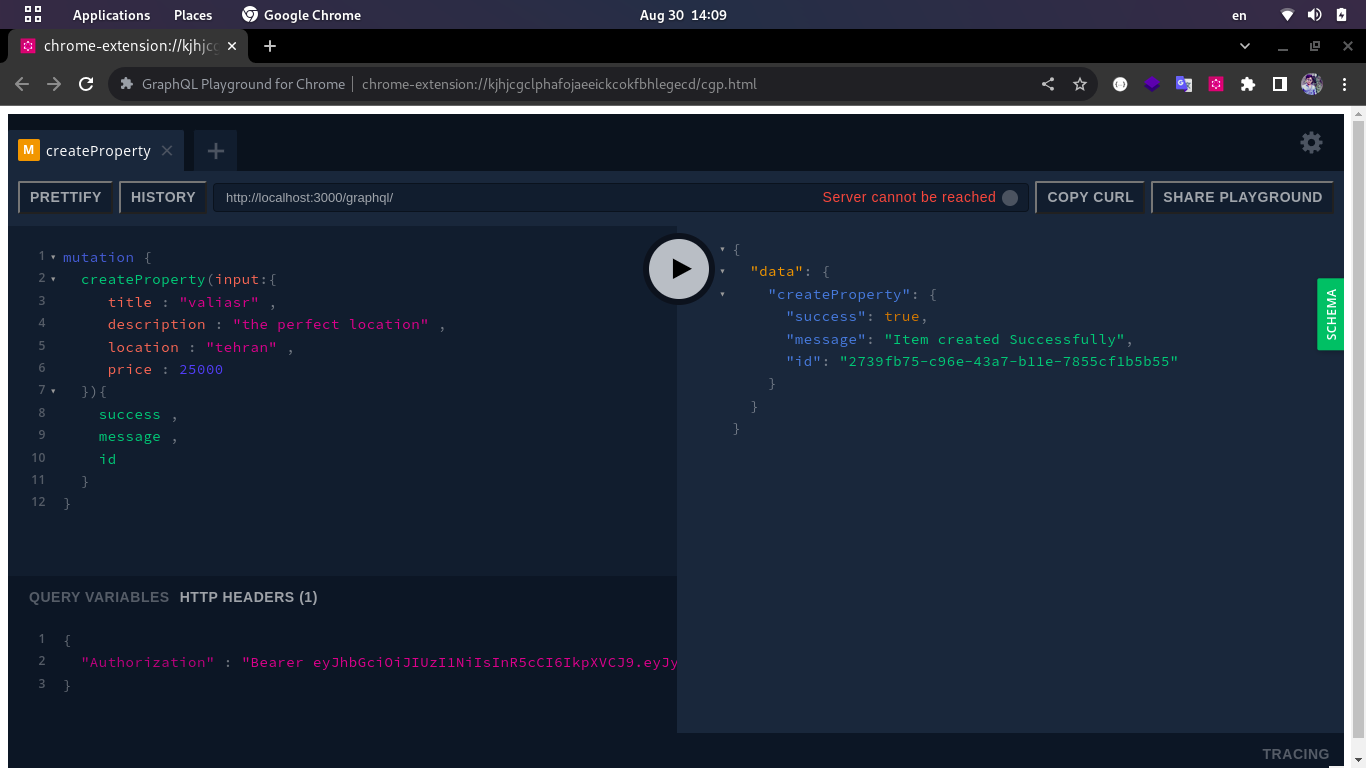Open activities grid icon
The image size is (1366, 768).
[x=33, y=14]
